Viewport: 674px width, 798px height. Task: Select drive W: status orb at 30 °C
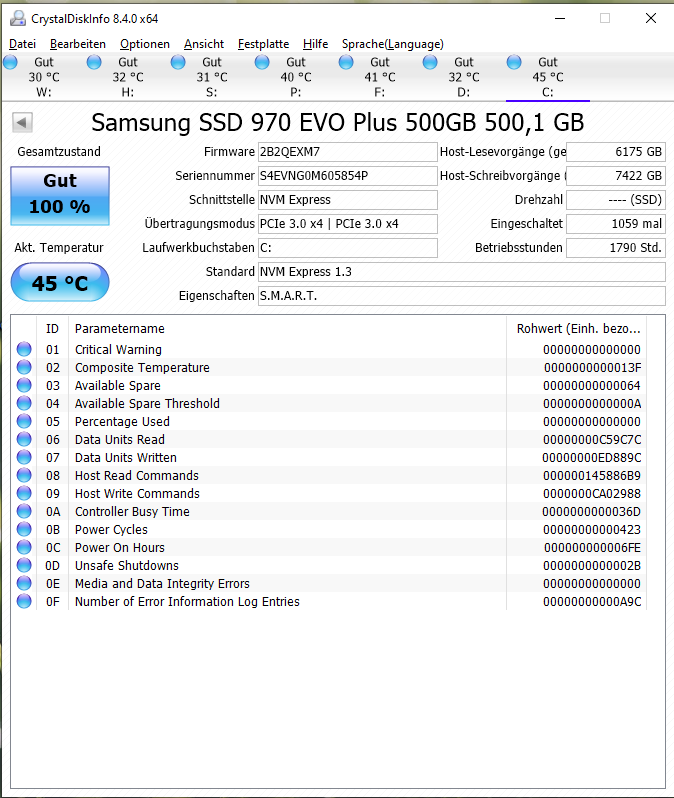10,63
